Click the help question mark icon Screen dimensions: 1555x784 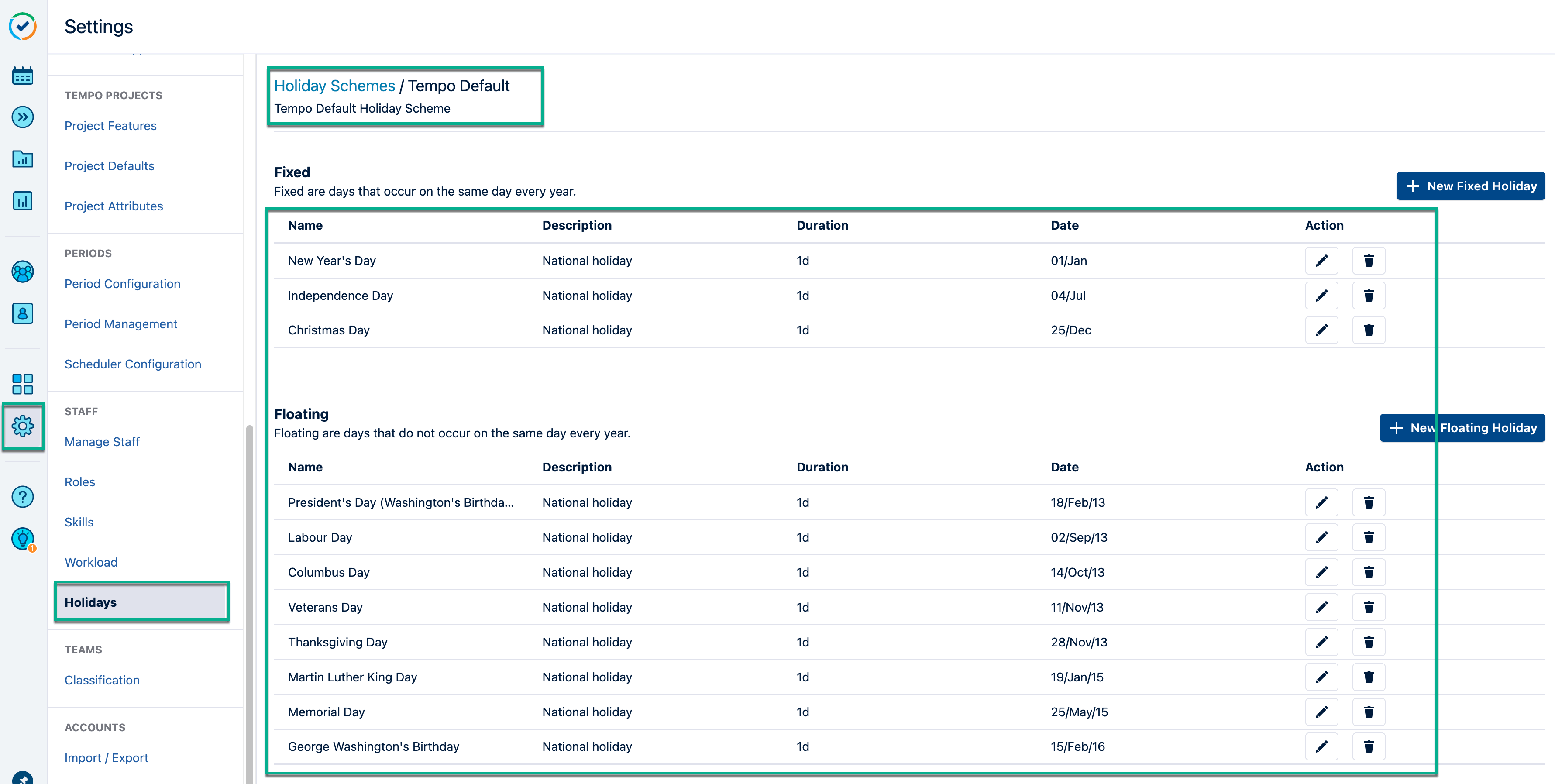click(x=22, y=497)
